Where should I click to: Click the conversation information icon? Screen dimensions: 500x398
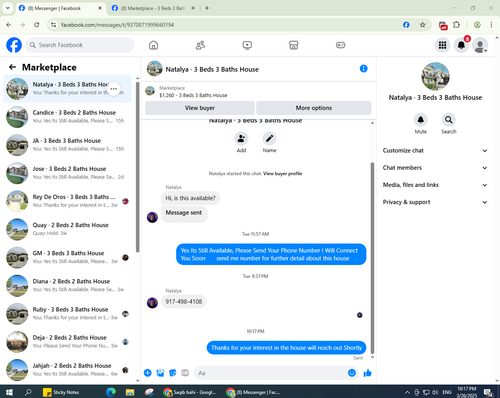click(x=363, y=69)
